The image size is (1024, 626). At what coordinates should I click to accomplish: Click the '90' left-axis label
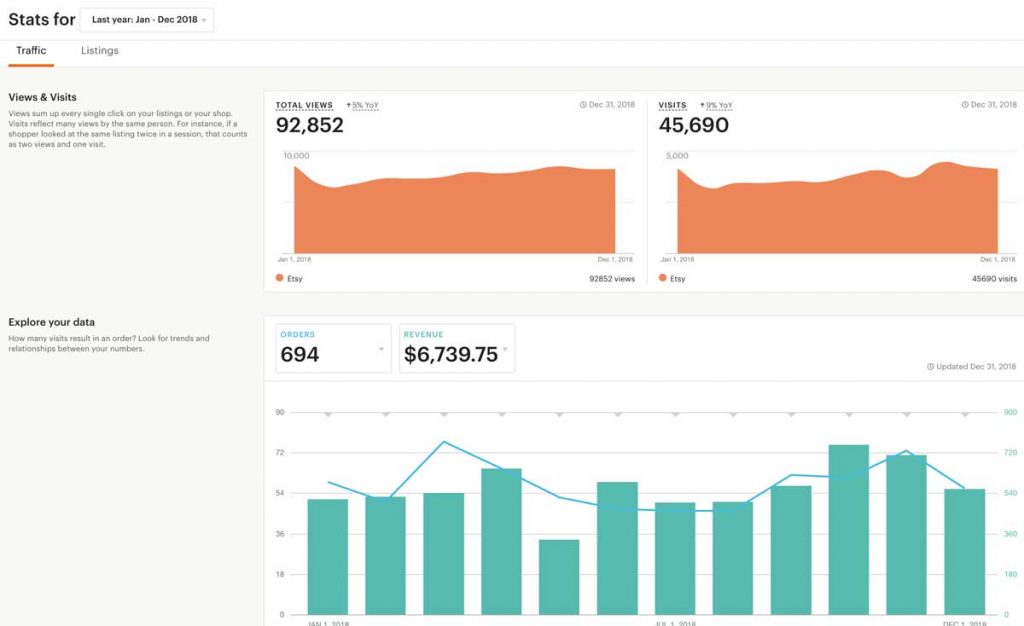(280, 412)
